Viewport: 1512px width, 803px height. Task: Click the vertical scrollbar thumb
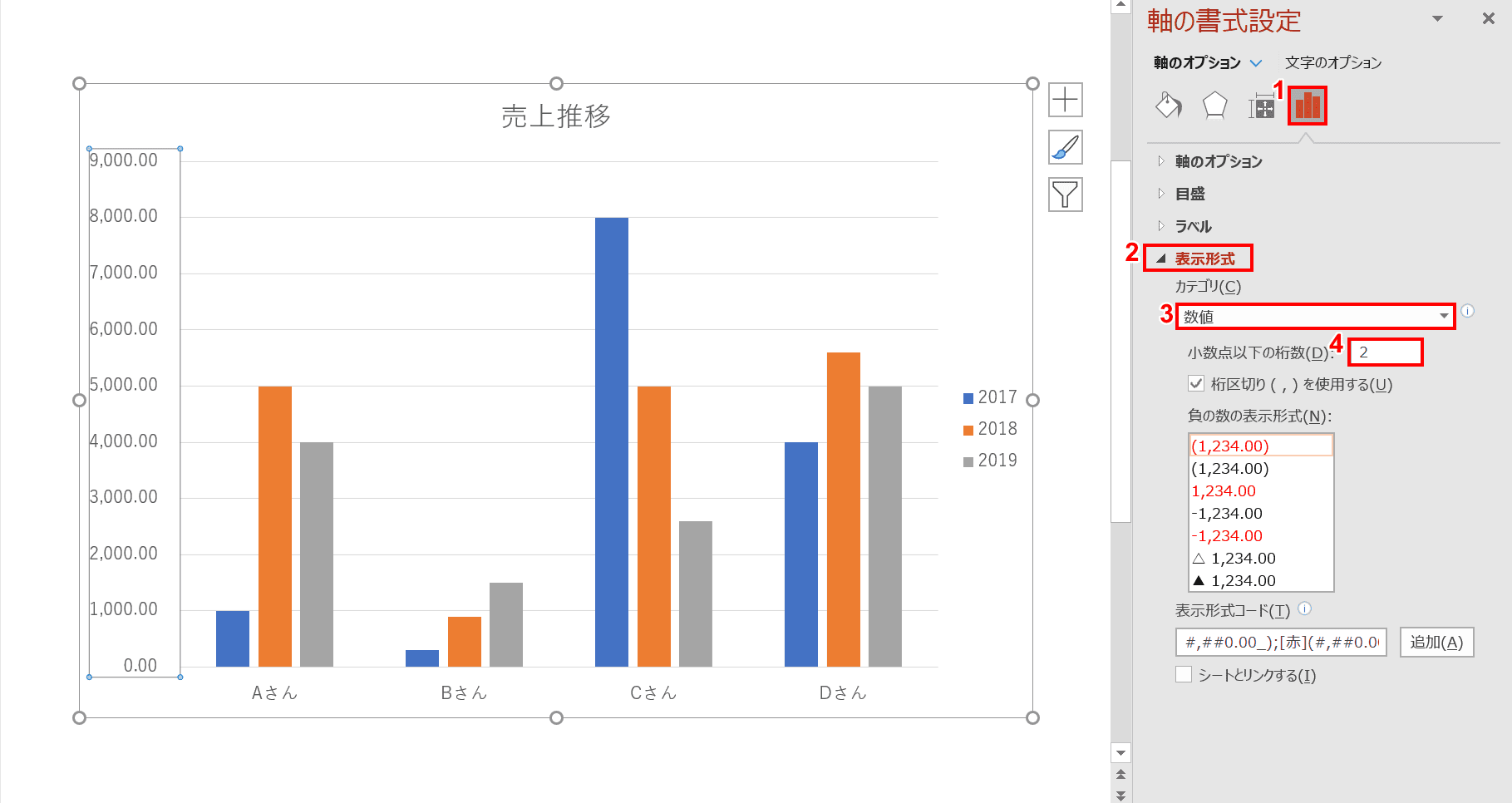(1120, 341)
